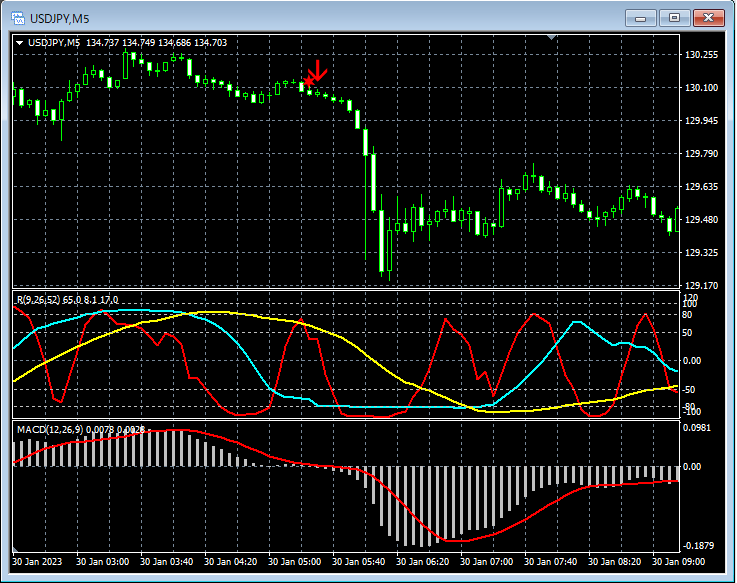Click the 130.100 level on the price scale
The image size is (737, 583).
point(703,88)
